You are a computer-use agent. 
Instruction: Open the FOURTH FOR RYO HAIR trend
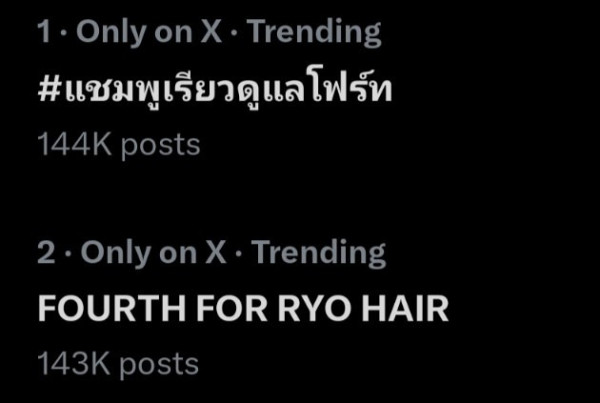[x=243, y=309]
